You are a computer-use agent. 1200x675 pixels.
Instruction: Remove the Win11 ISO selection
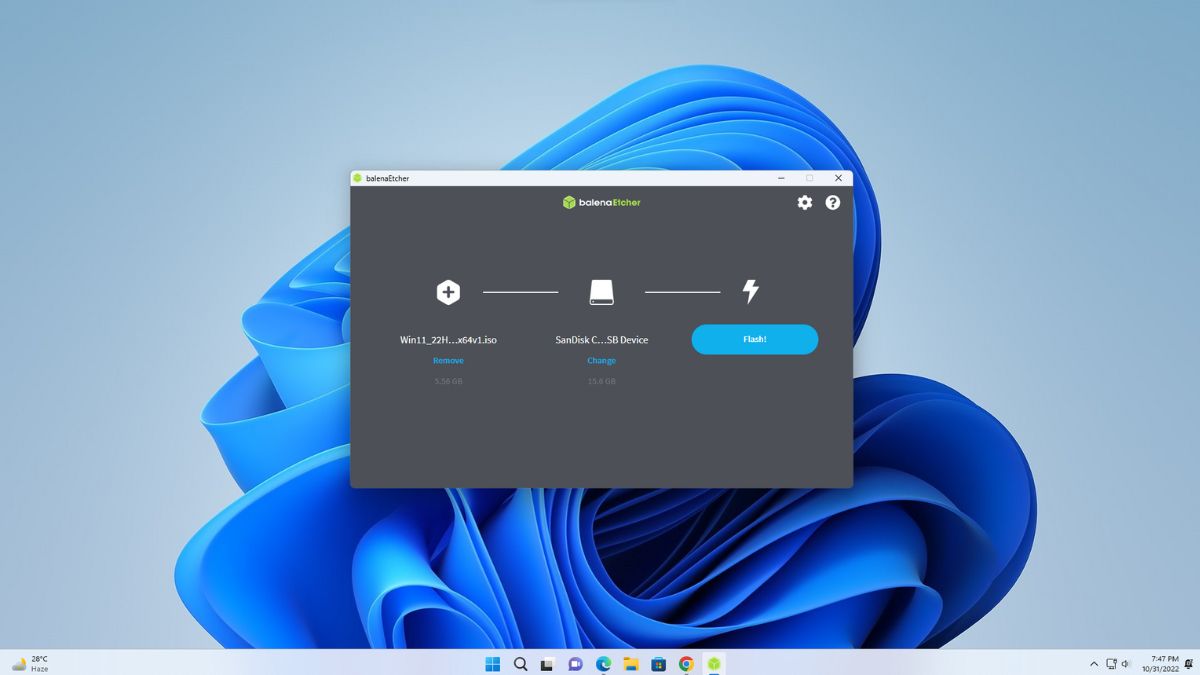pyautogui.click(x=448, y=360)
